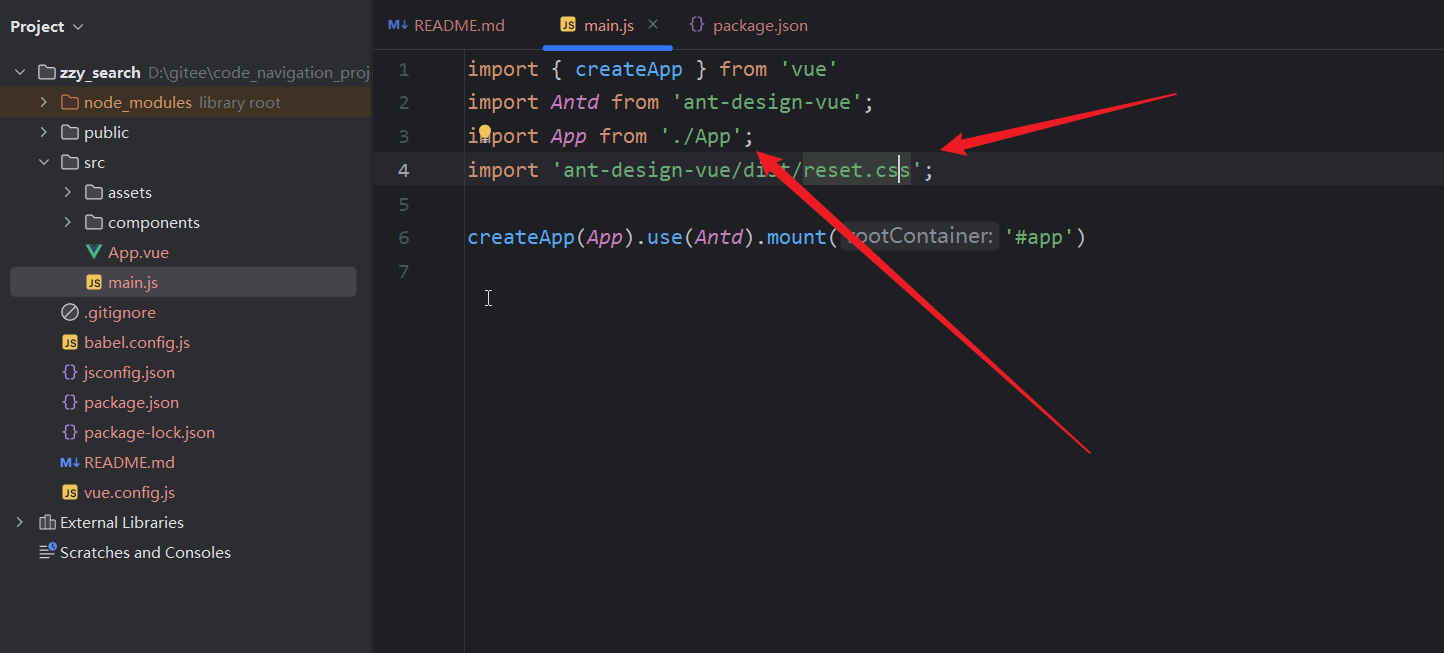Screen dimensions: 1444x653
Task: Click the JS icon beside babel.config.js
Action: tap(70, 342)
